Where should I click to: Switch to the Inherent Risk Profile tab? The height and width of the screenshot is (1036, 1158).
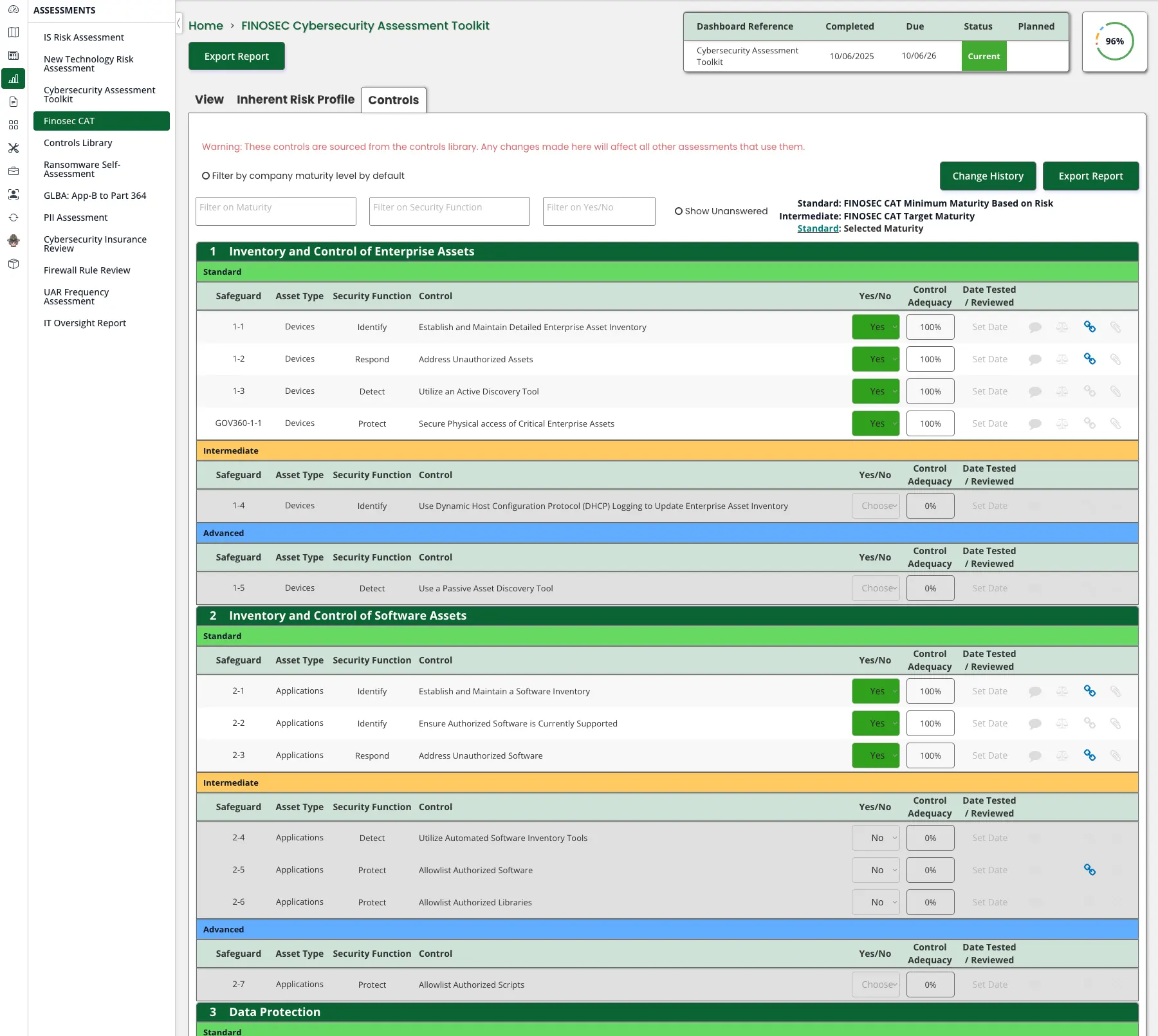[295, 100]
